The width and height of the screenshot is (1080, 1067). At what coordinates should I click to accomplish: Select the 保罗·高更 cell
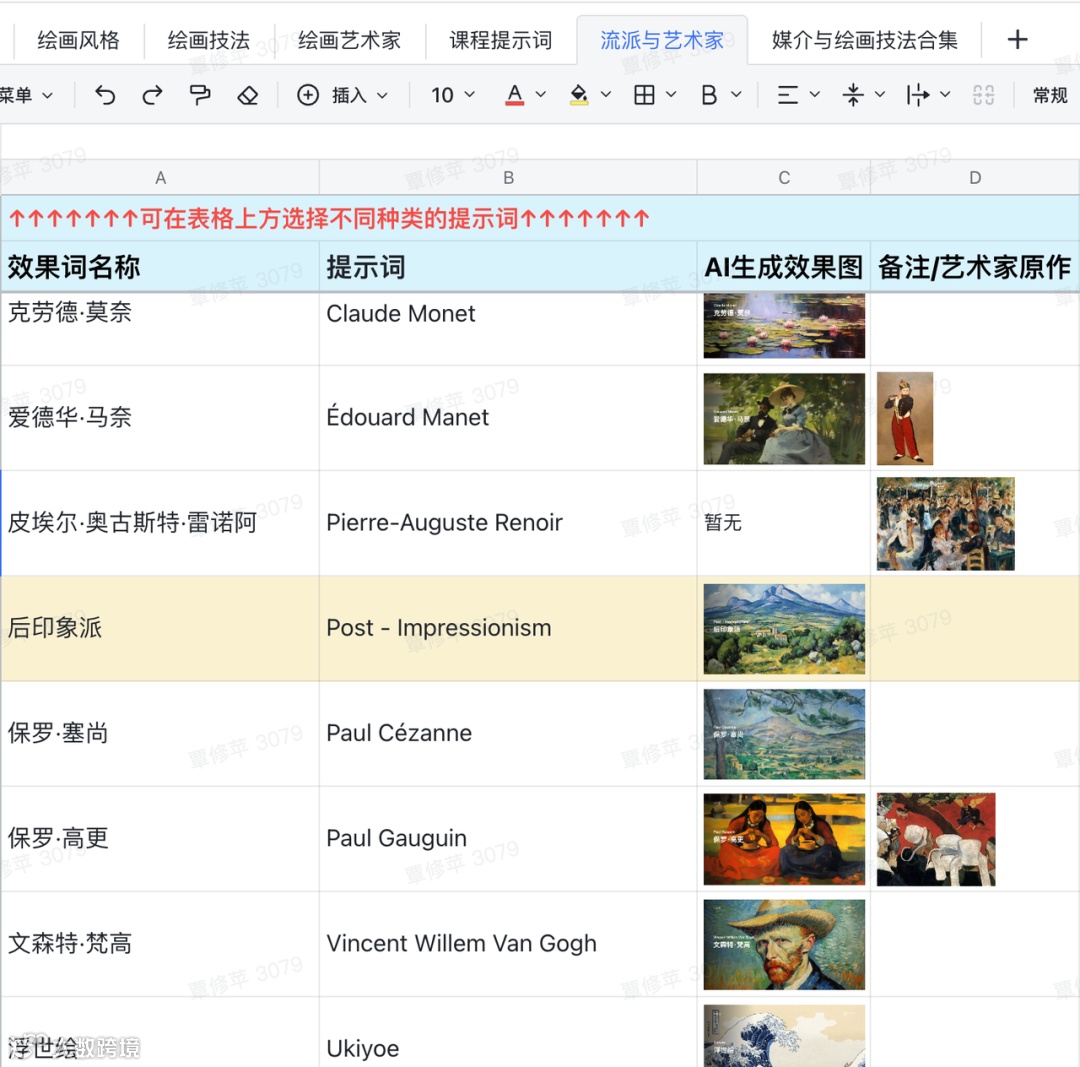tap(160, 838)
